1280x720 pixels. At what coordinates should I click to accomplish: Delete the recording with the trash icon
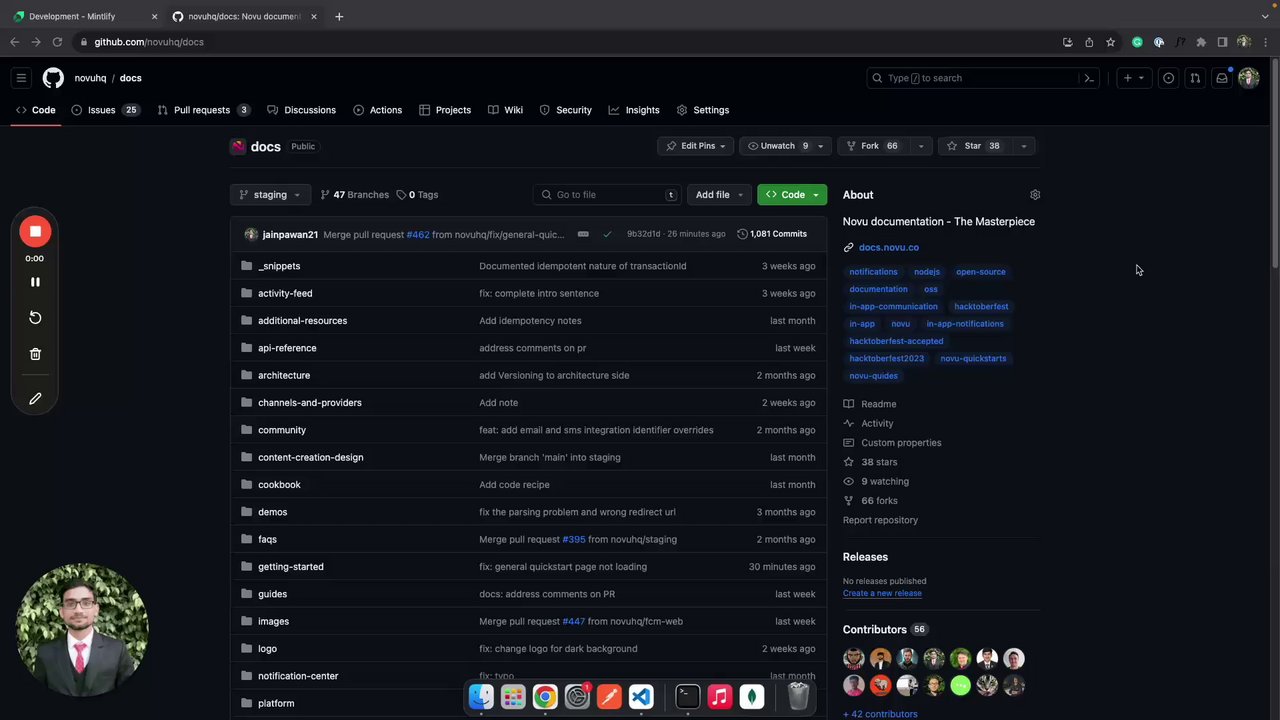click(35, 354)
